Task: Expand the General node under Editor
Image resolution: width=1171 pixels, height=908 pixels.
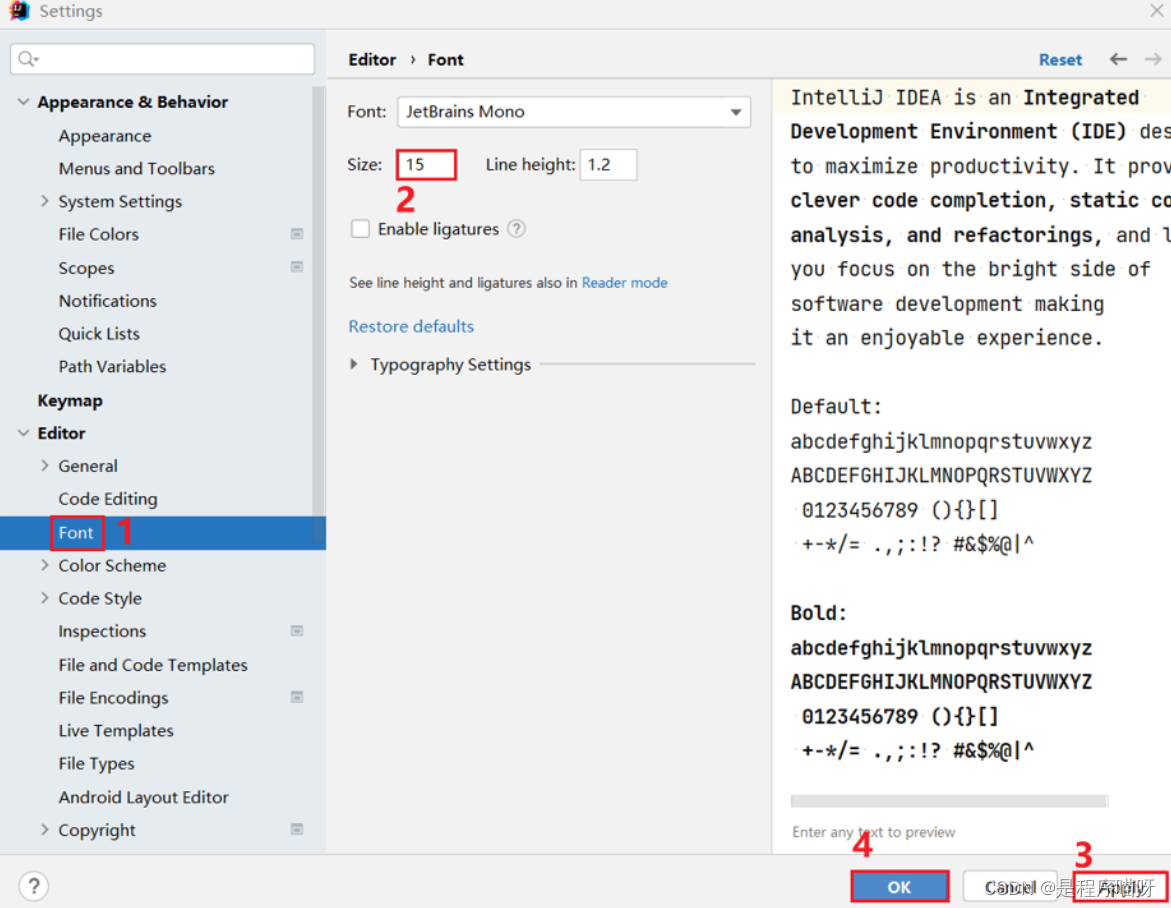Action: click(x=44, y=465)
